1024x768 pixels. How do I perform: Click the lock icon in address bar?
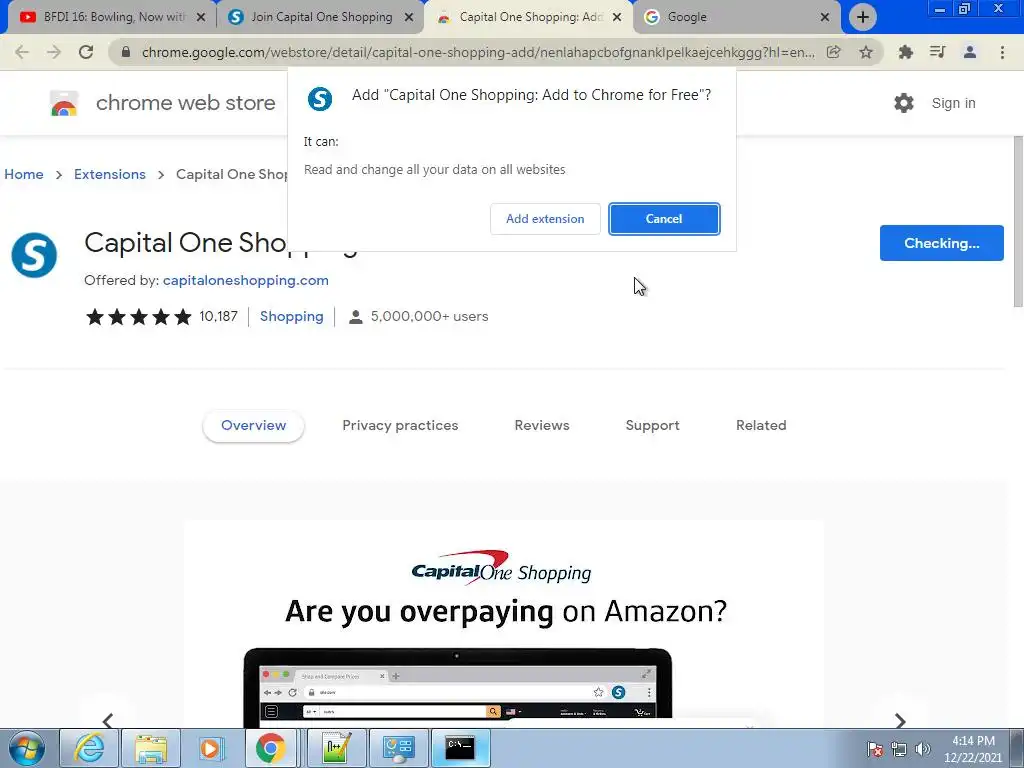tap(126, 52)
